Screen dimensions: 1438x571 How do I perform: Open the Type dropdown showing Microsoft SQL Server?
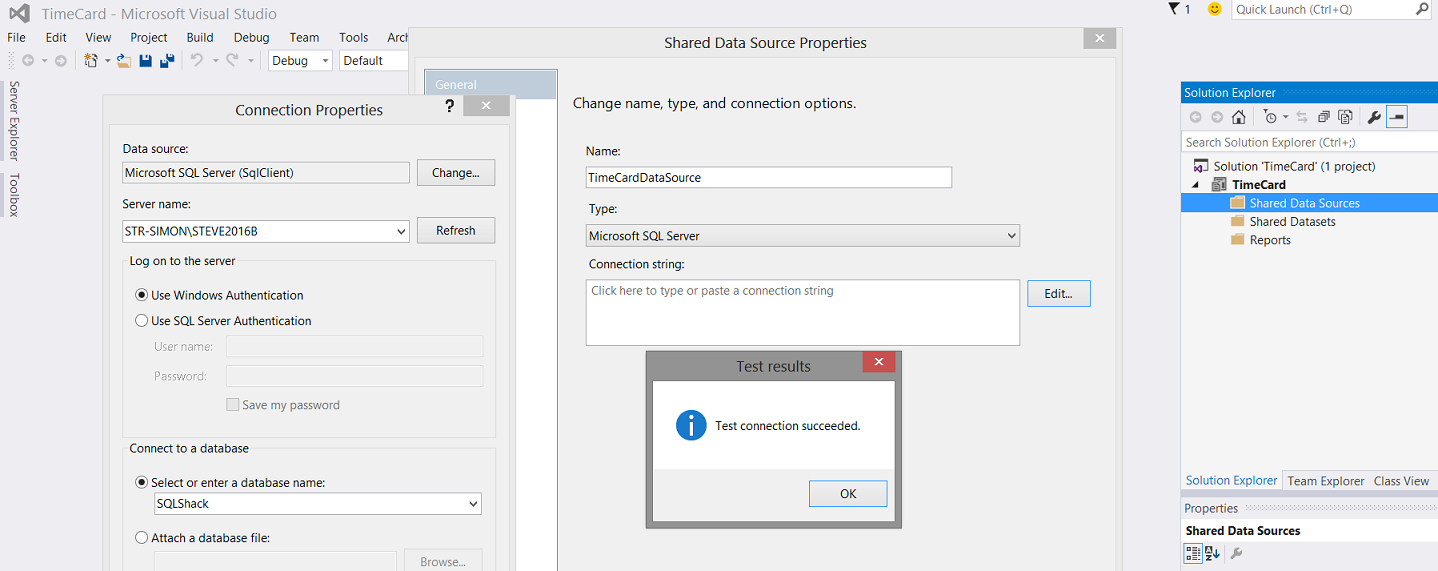pos(1011,236)
